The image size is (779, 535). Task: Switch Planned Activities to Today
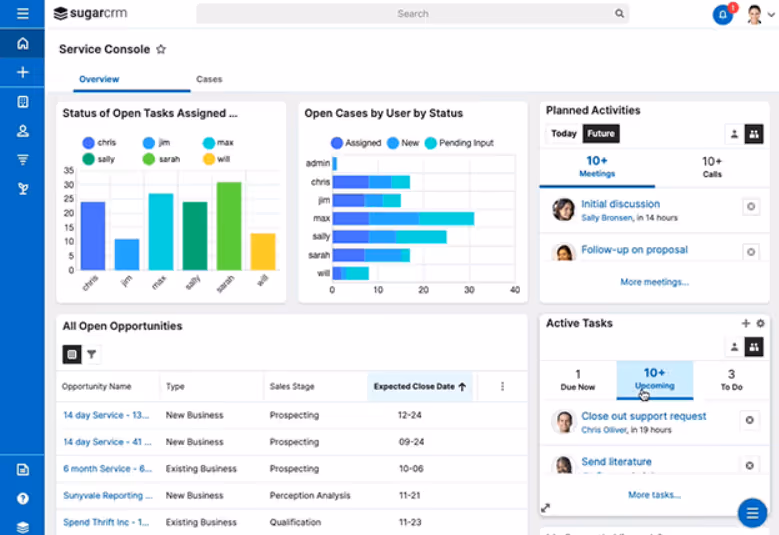(x=564, y=134)
